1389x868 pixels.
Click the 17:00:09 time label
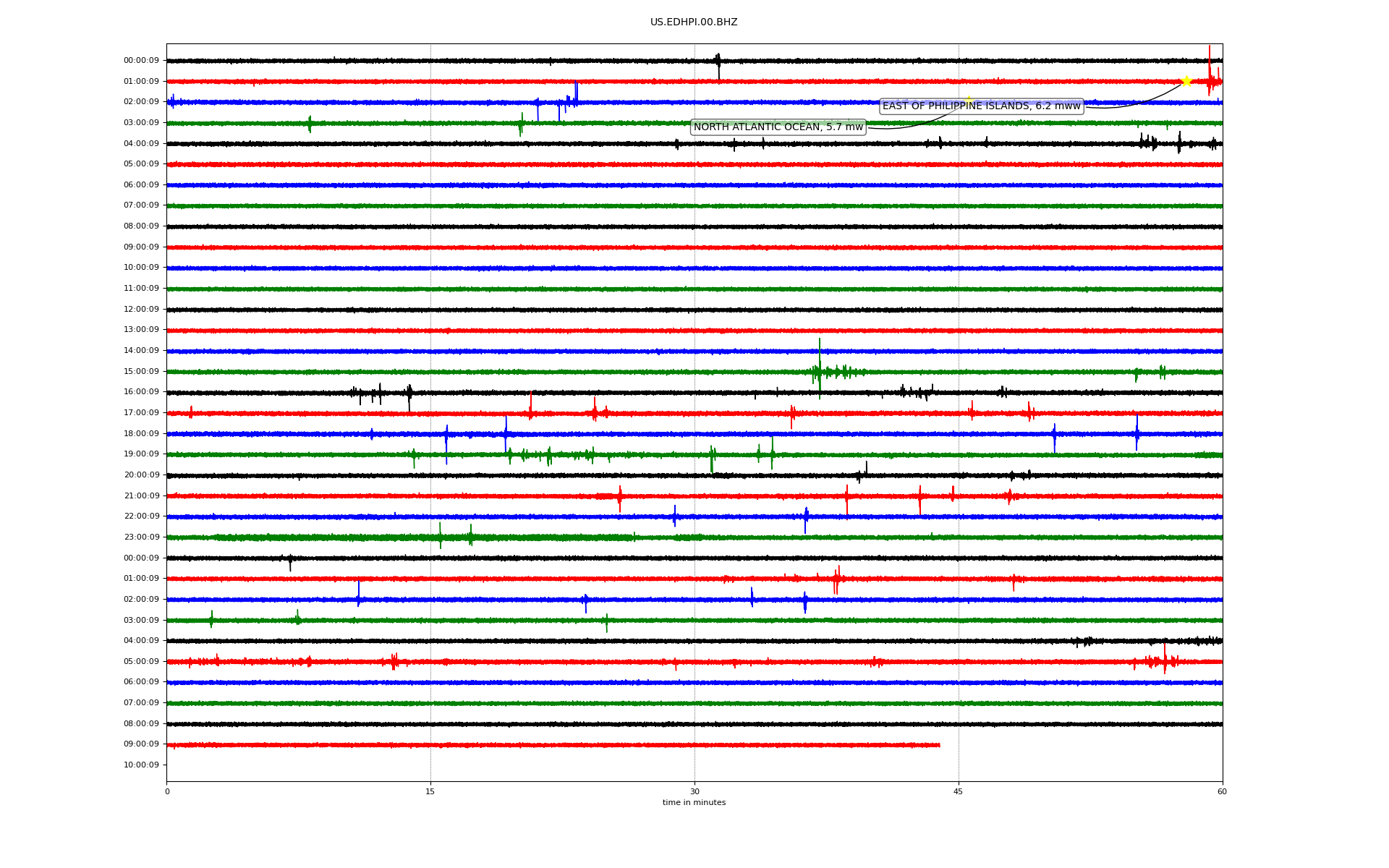(141, 413)
